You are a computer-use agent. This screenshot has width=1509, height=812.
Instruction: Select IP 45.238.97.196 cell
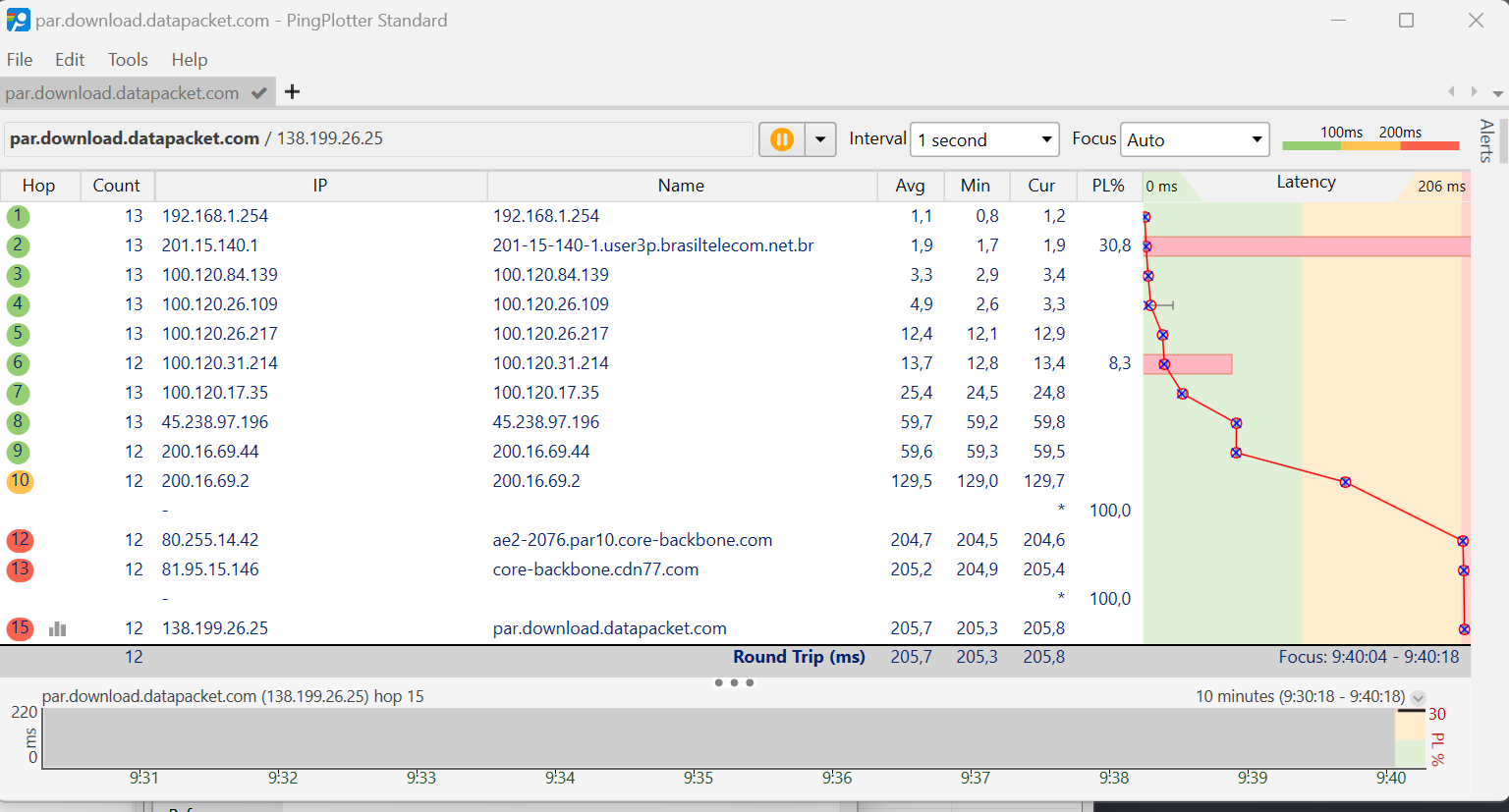(215, 422)
